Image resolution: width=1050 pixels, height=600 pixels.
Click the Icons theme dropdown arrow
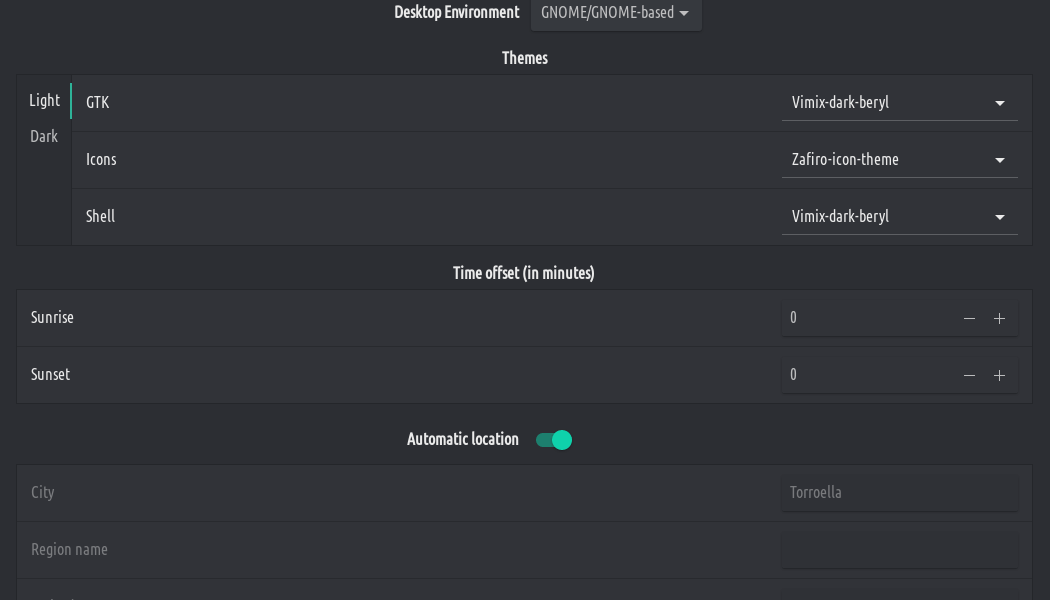pyautogui.click(x=1000, y=160)
